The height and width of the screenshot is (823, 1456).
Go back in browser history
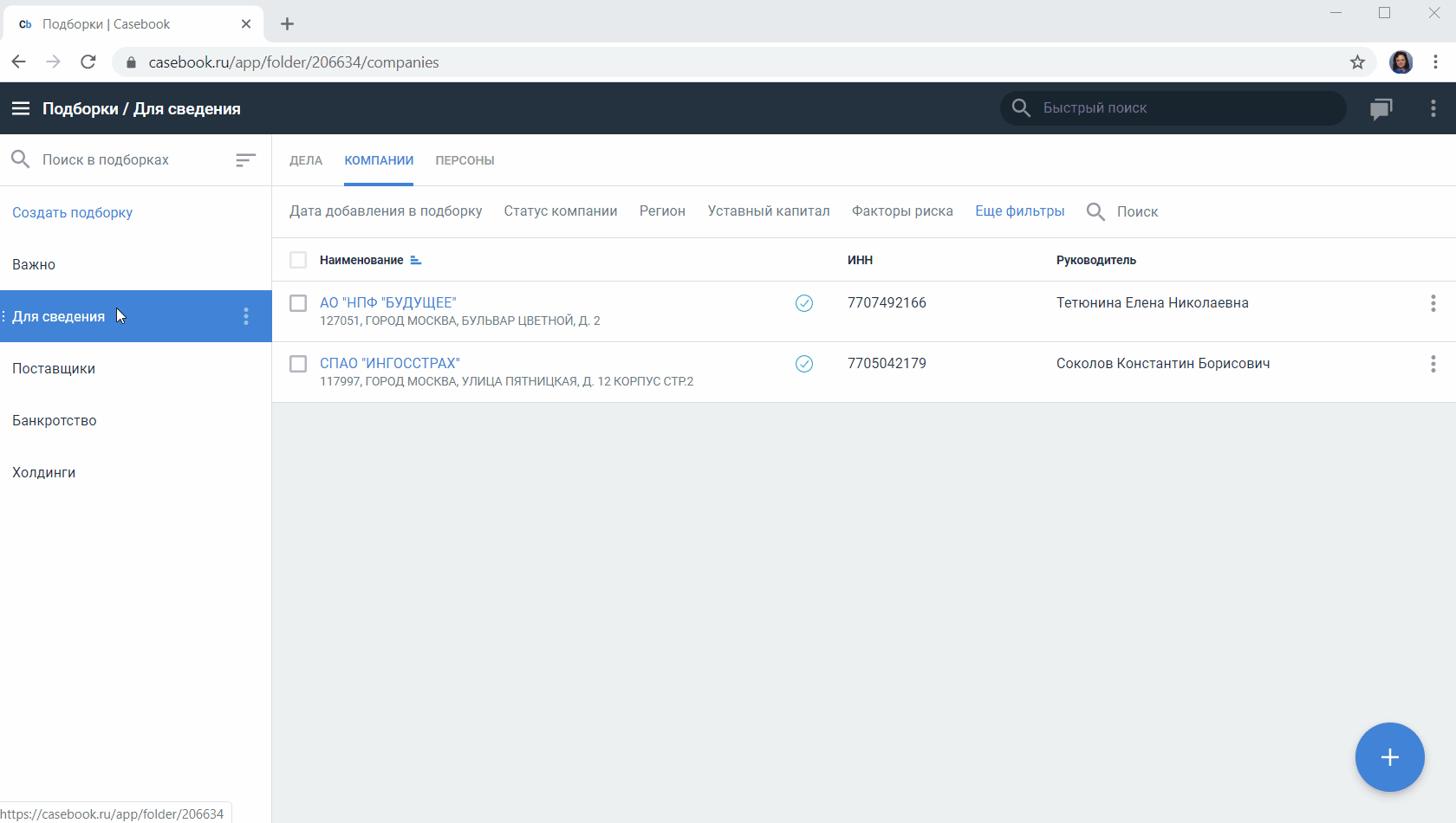(x=19, y=62)
